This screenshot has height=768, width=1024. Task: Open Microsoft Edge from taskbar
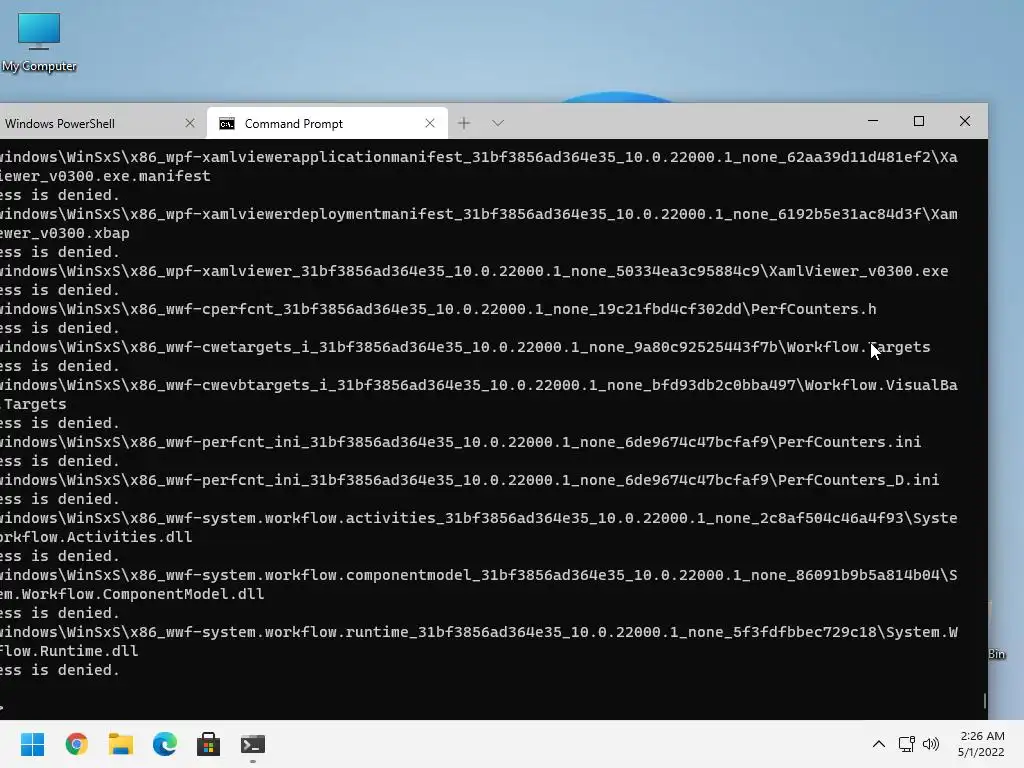tap(165, 744)
